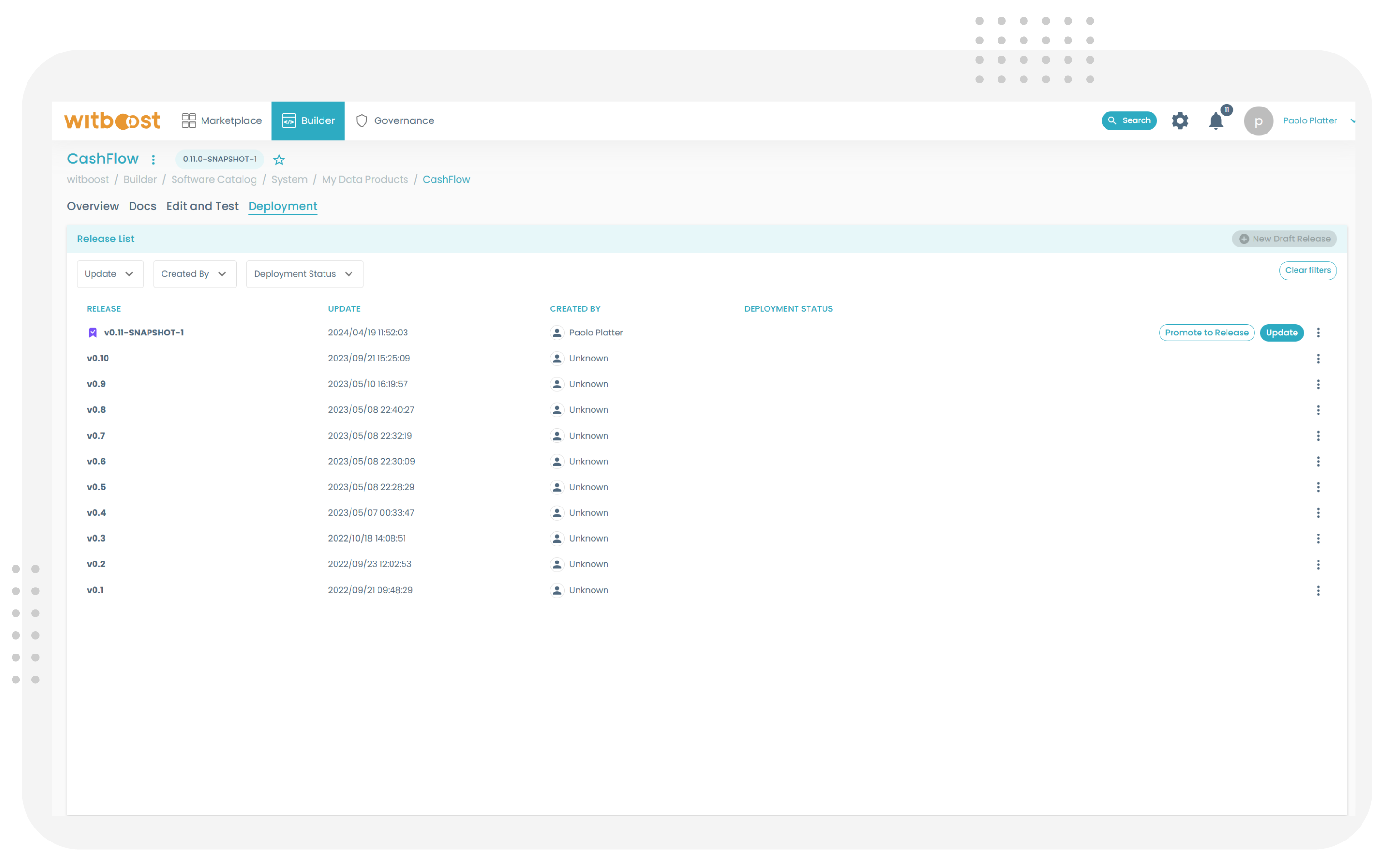This screenshot has height=868, width=1389.
Task: Clear all active filters
Action: coord(1308,270)
